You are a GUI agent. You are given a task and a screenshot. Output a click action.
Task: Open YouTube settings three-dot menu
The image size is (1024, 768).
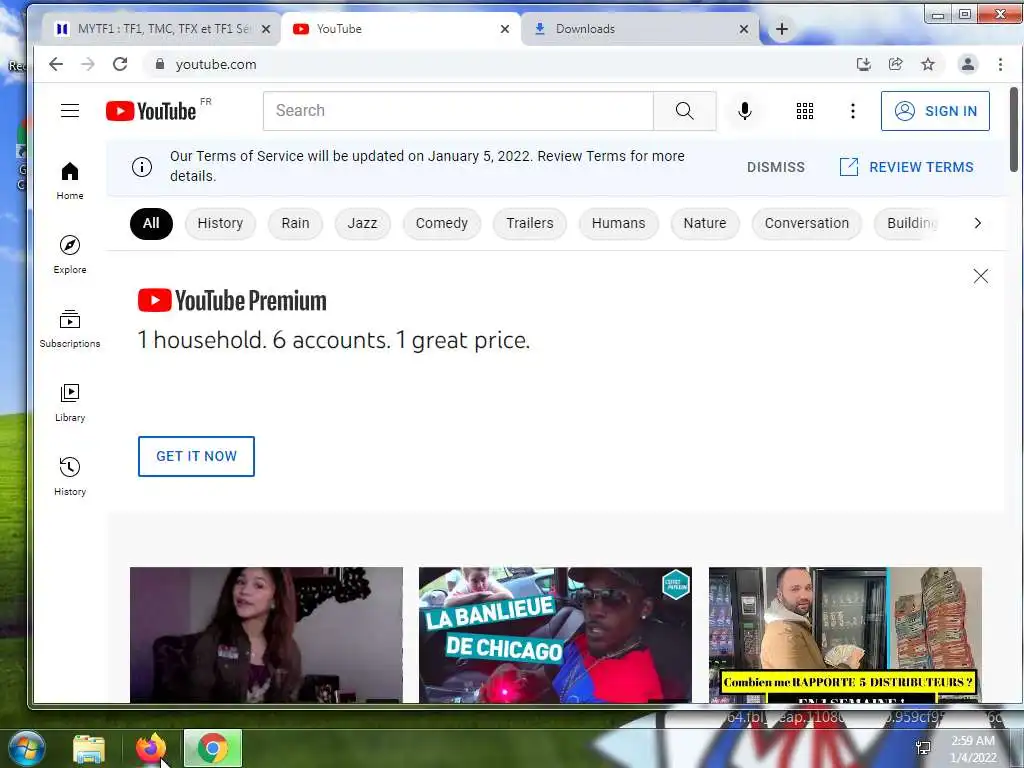(x=852, y=111)
